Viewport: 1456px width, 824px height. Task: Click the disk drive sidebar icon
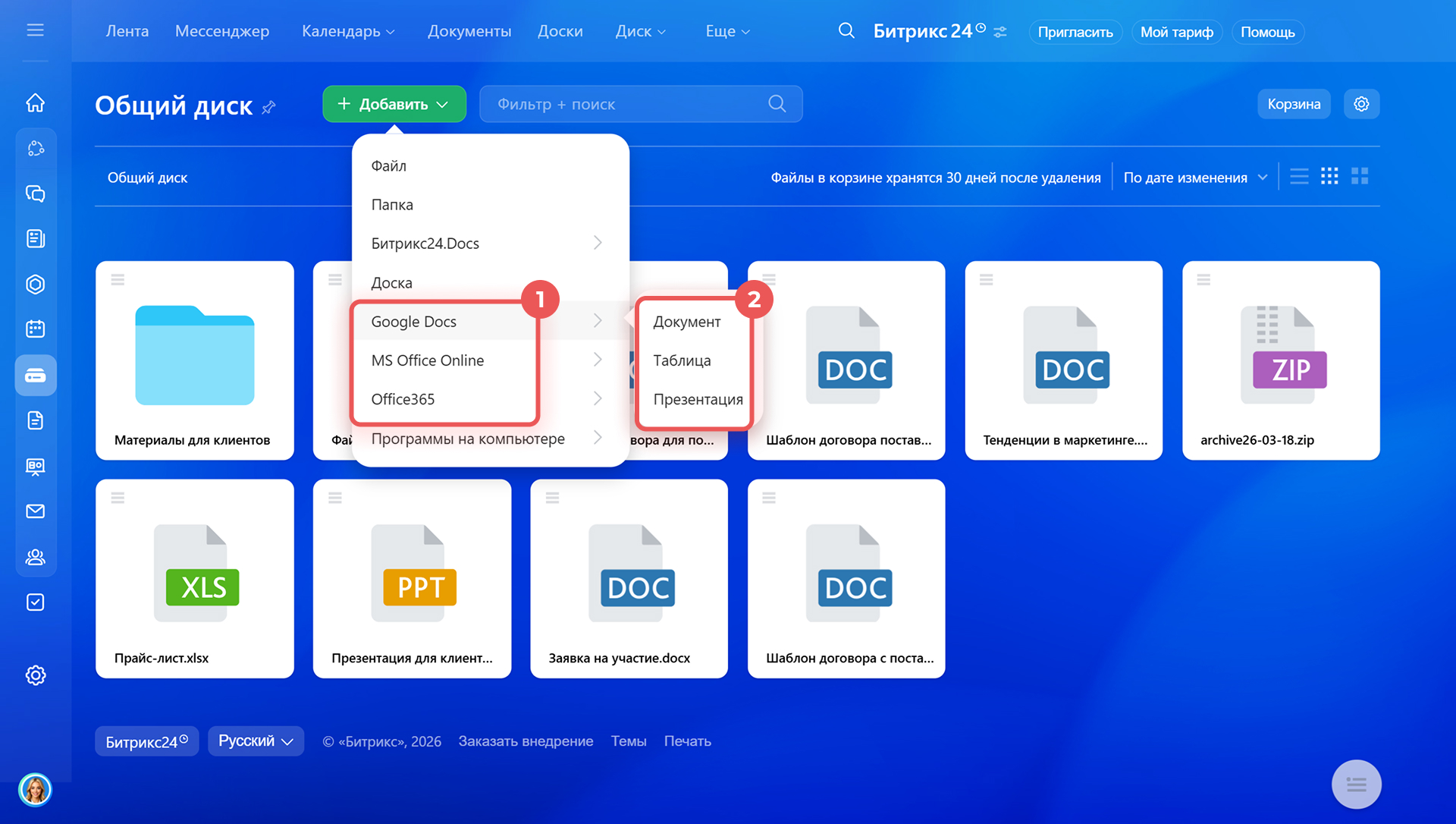(x=35, y=375)
